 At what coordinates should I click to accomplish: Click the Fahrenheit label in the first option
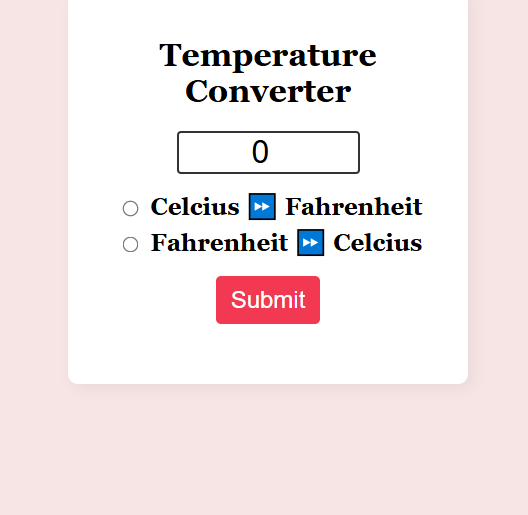click(x=354, y=207)
